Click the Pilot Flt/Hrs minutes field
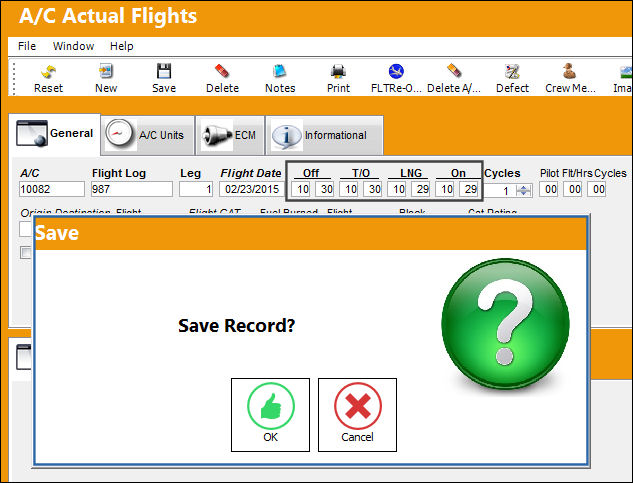The height and width of the screenshot is (483, 633). (572, 189)
